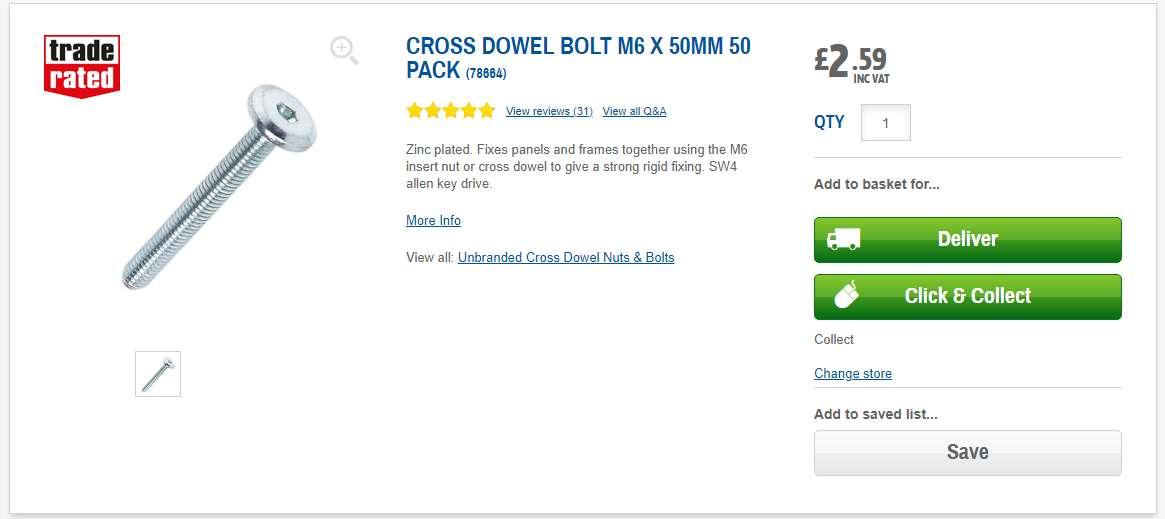Open the View all Q&A link

pos(634,111)
